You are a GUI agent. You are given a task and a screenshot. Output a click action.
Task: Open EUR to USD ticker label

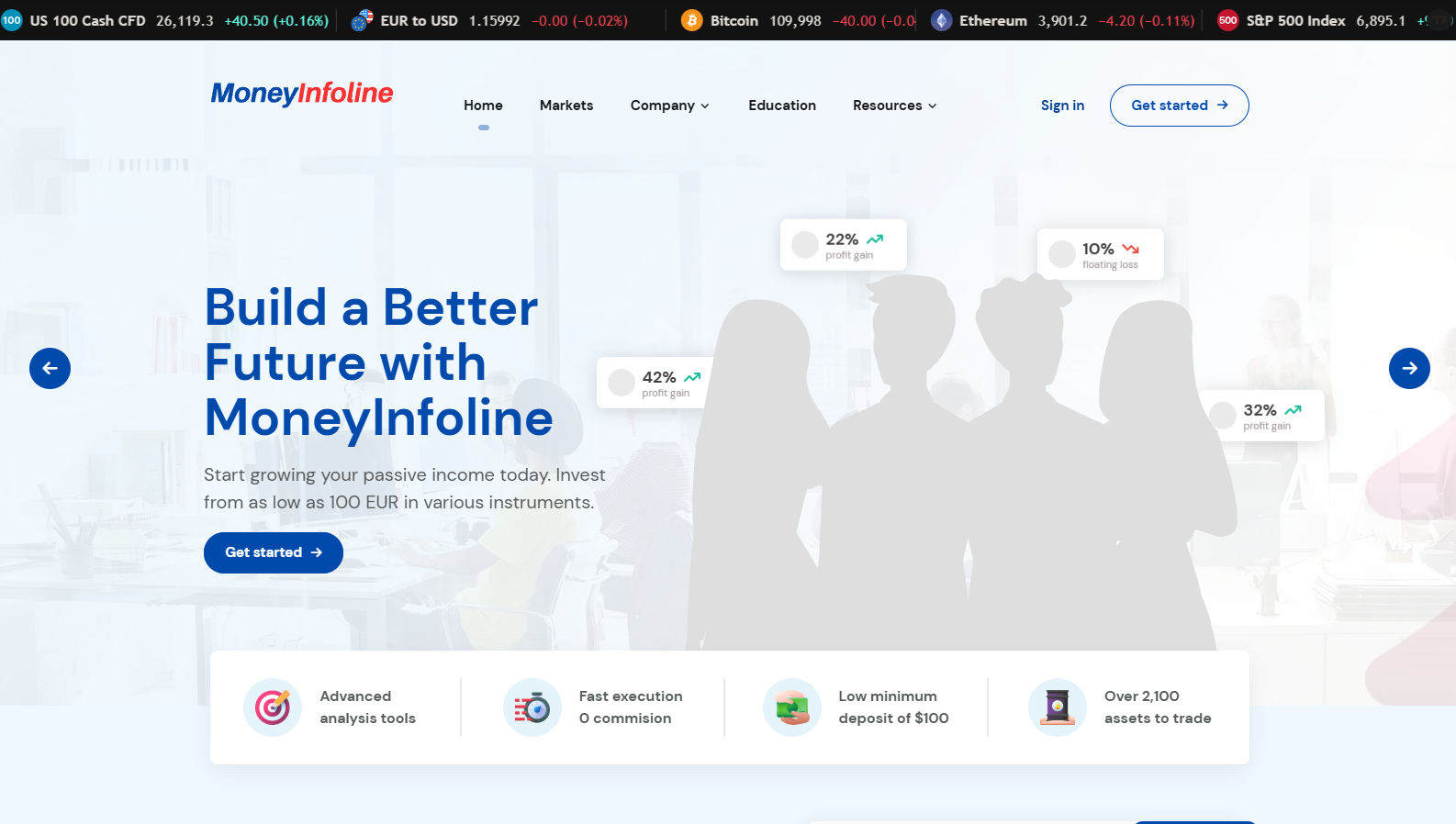point(419,20)
